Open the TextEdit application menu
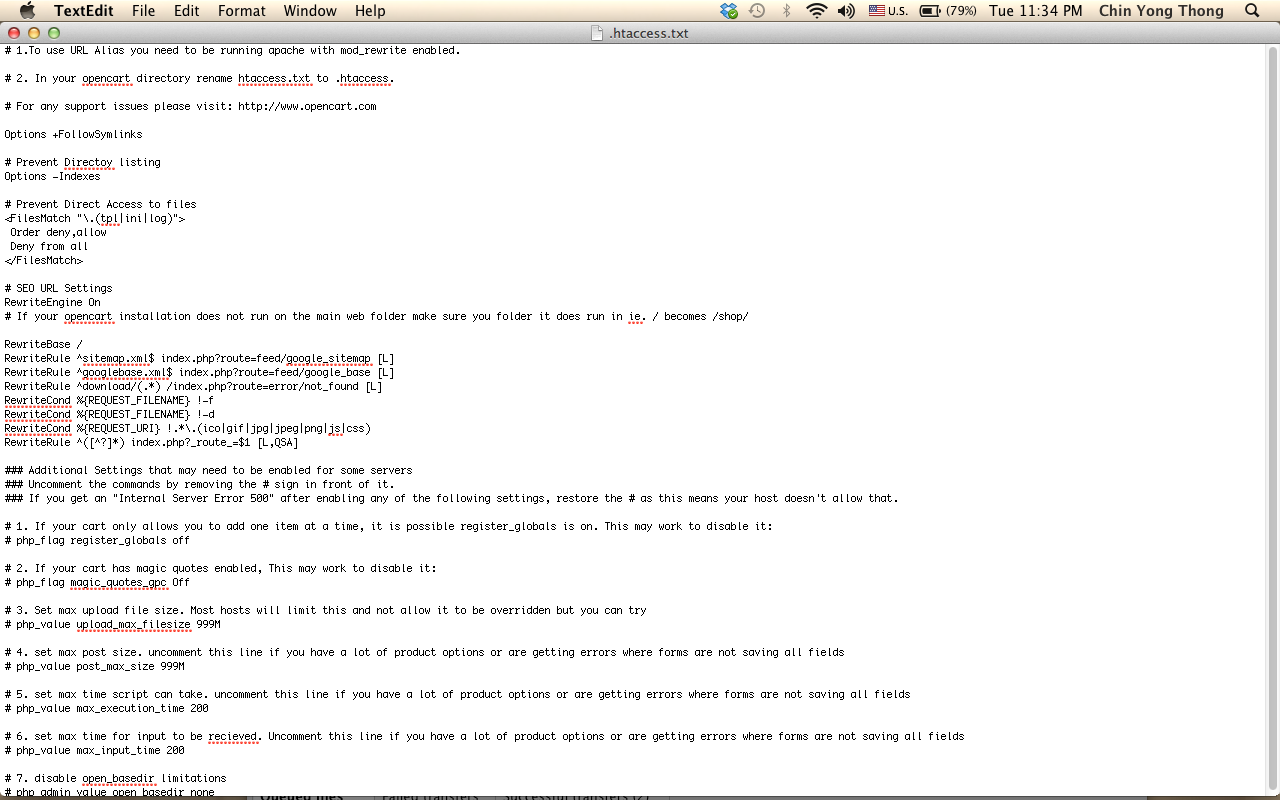The height and width of the screenshot is (800, 1280). point(84,11)
